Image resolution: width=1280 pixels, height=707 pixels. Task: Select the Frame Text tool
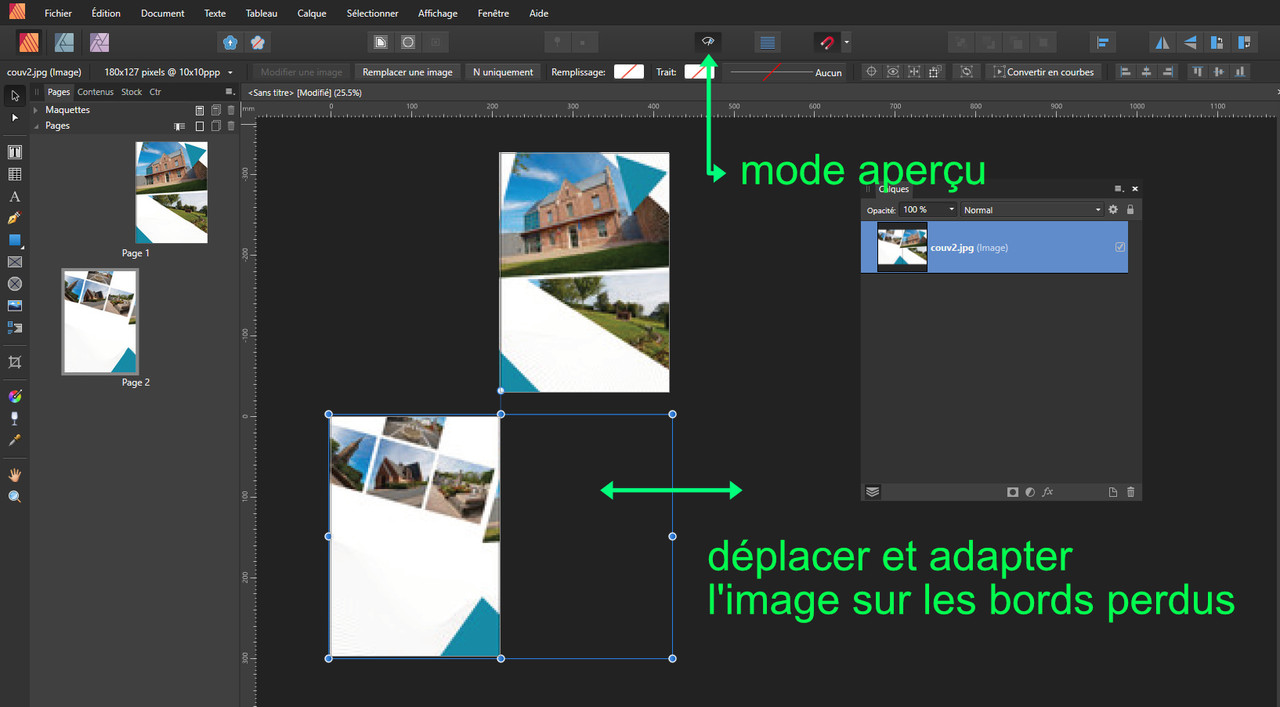click(15, 152)
